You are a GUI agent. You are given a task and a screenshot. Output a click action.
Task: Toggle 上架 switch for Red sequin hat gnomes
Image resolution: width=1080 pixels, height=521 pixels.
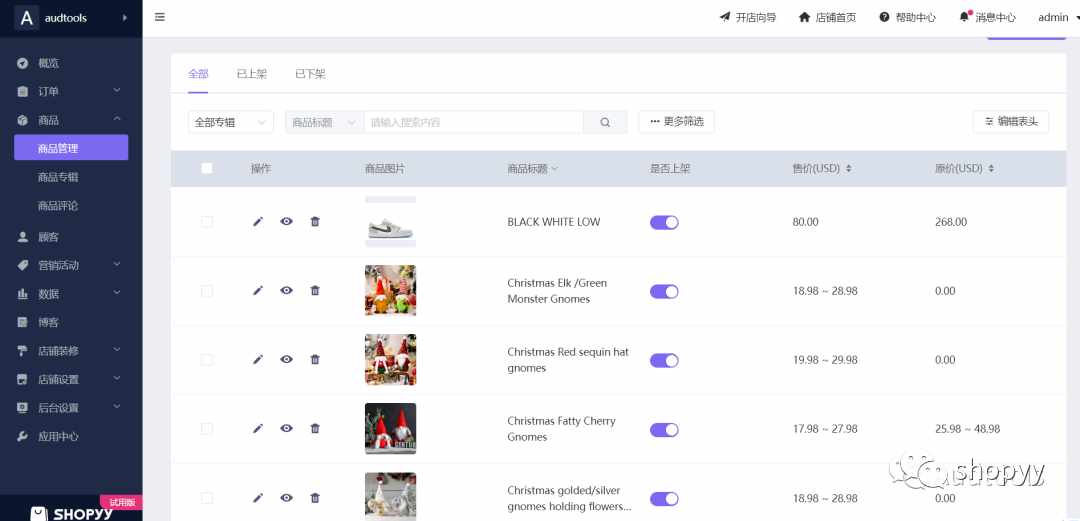(x=664, y=360)
